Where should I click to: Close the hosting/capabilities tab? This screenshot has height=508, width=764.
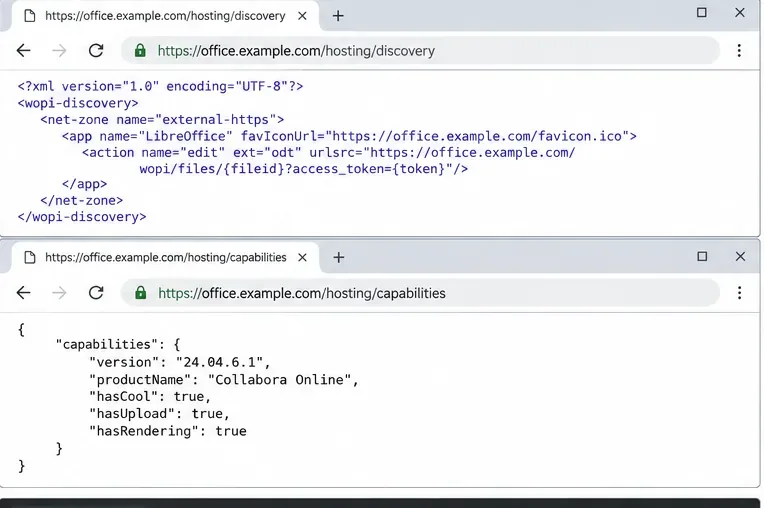[x=302, y=257]
